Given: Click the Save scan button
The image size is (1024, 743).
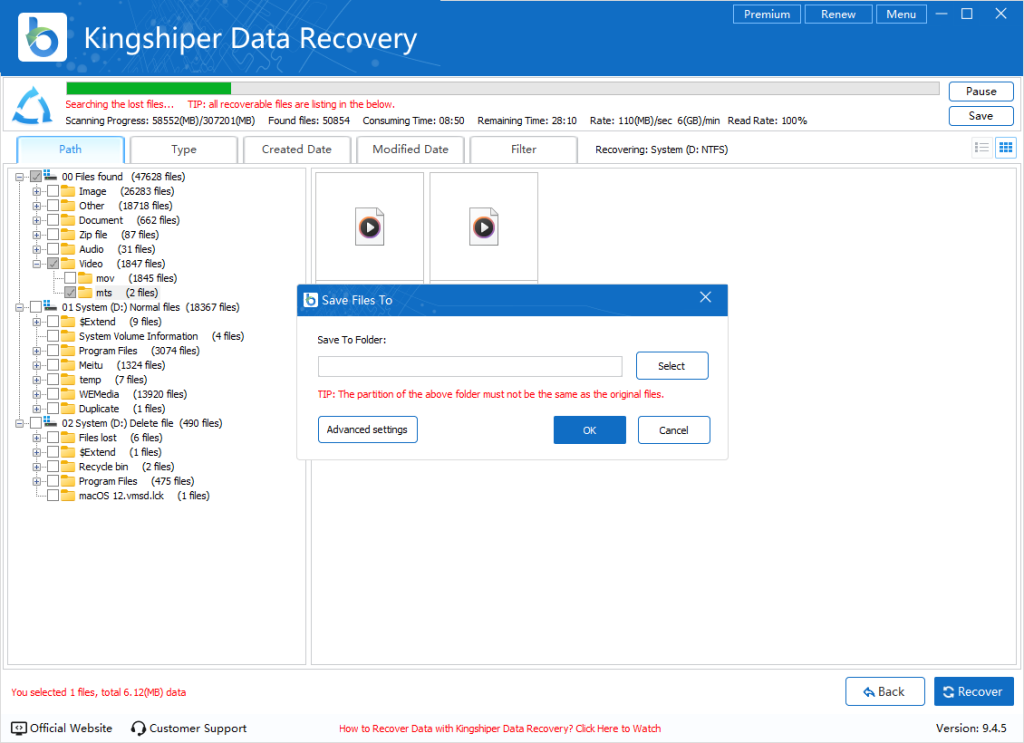Looking at the screenshot, I should (x=981, y=116).
